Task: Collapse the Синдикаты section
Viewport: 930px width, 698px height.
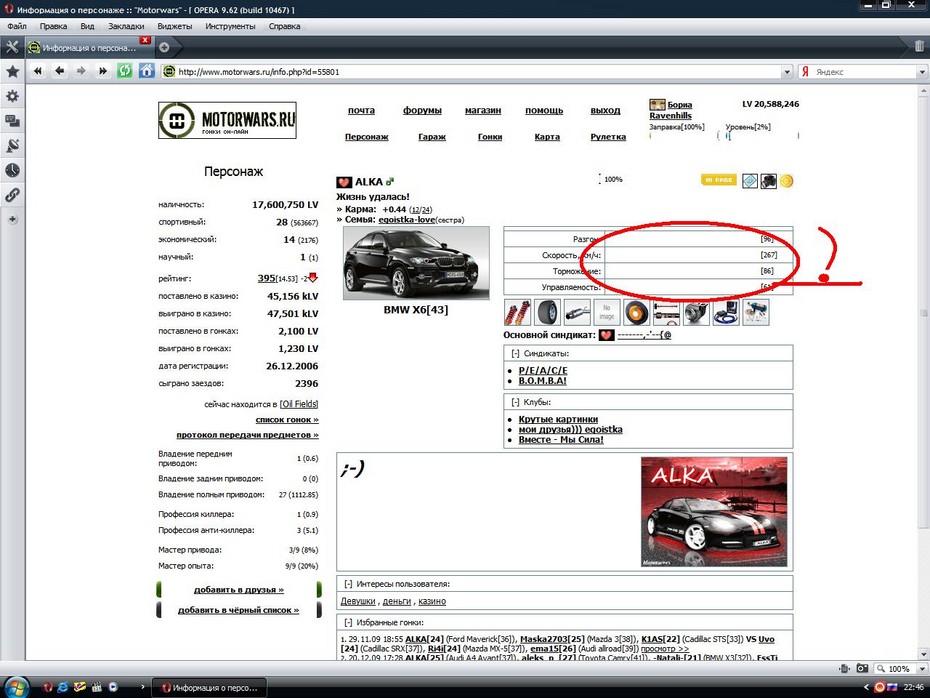Action: click(515, 353)
